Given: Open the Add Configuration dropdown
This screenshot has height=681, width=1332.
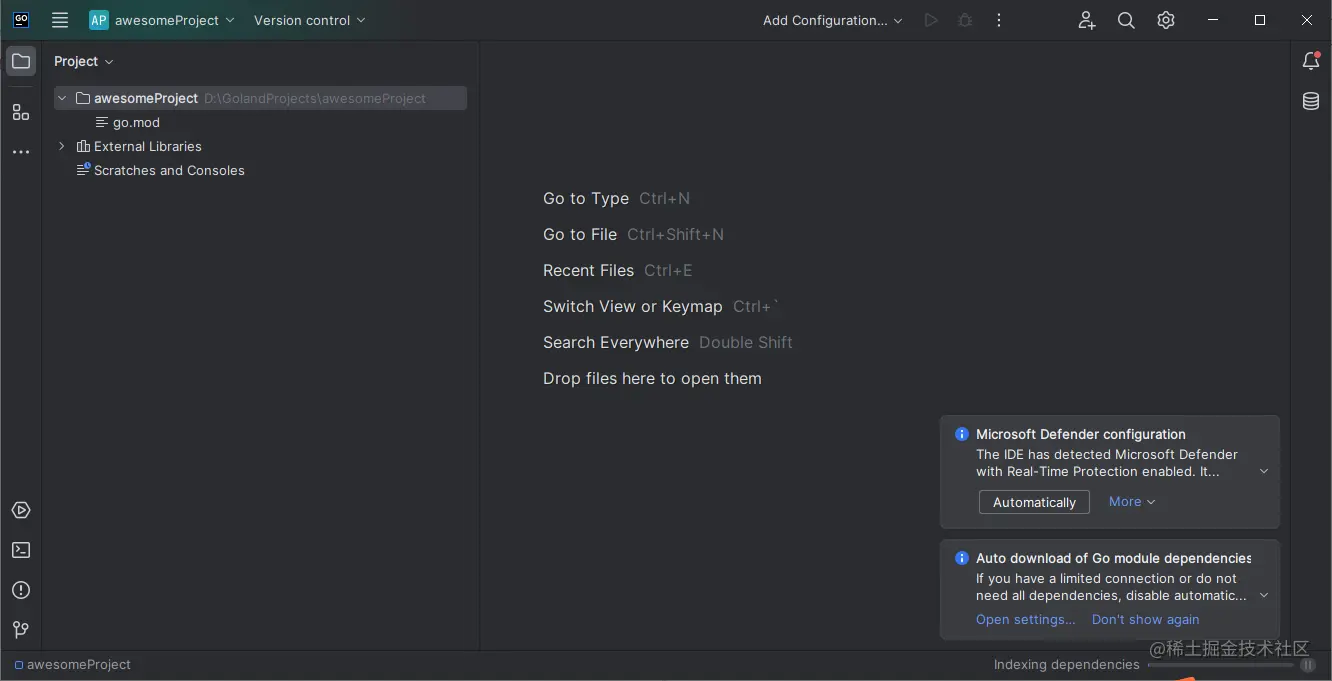Looking at the screenshot, I should tap(832, 20).
